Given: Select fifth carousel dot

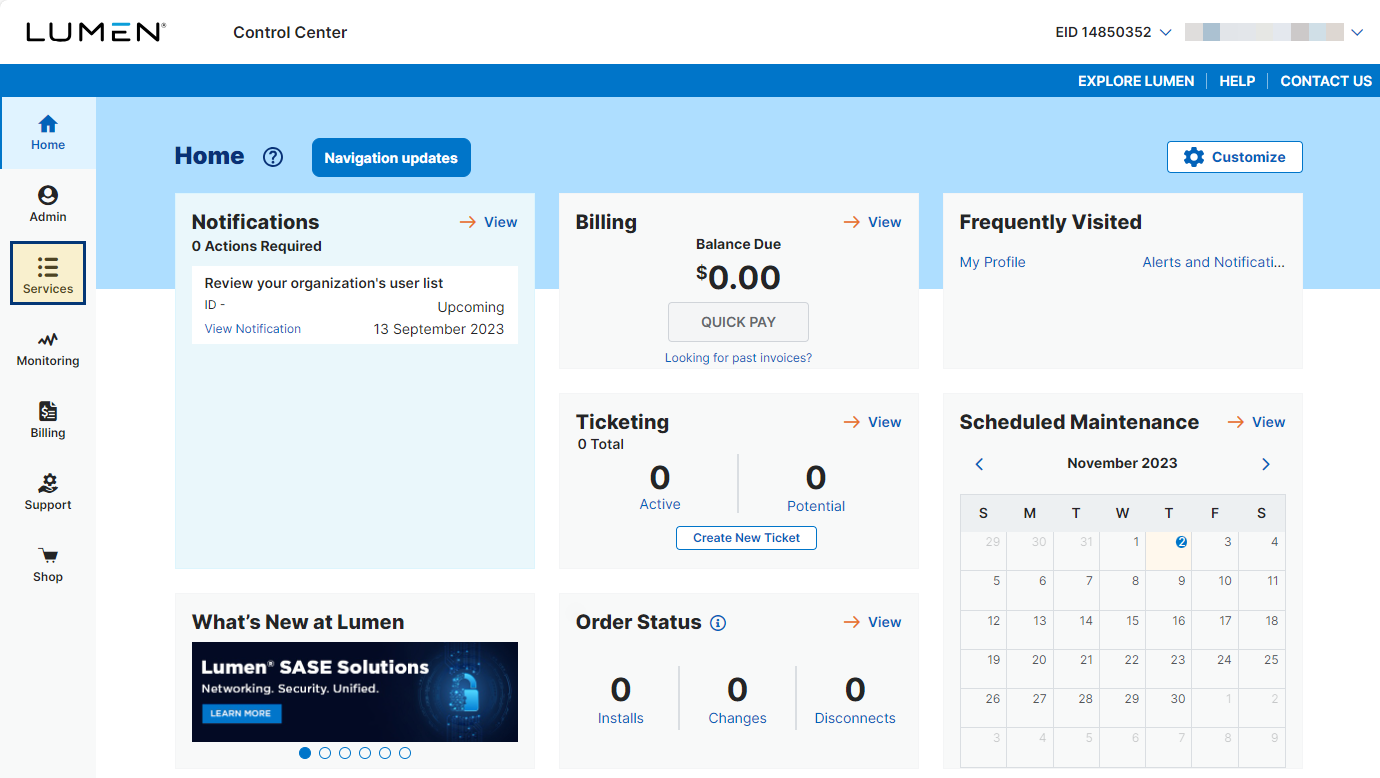Looking at the screenshot, I should 385,753.
